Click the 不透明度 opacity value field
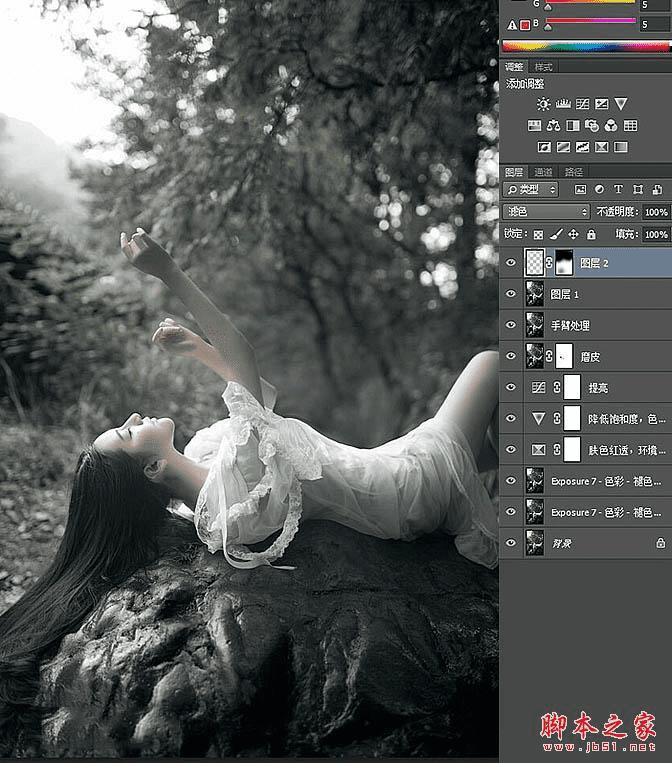The image size is (672, 763). point(656,212)
